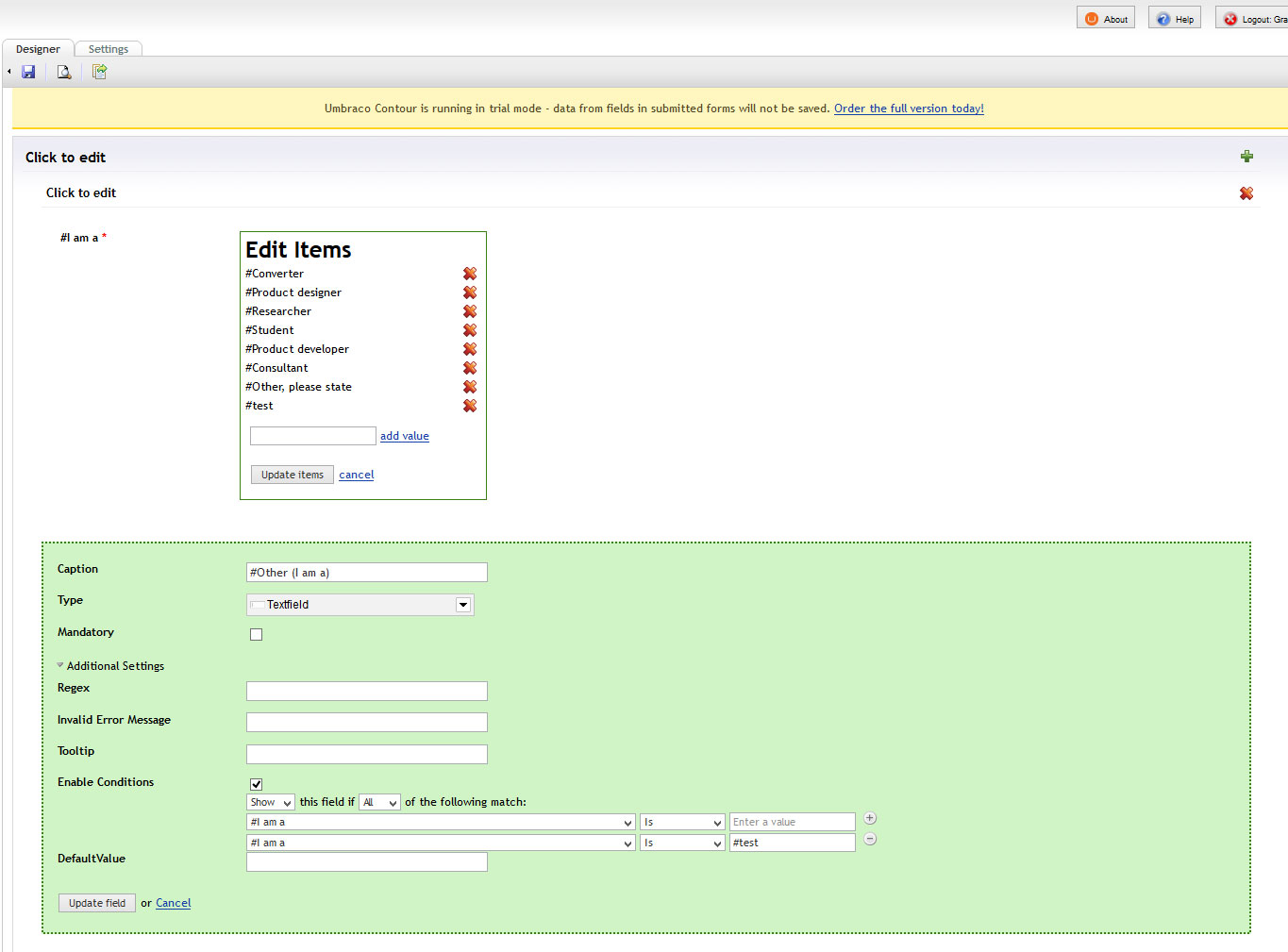The height and width of the screenshot is (952, 1288).
Task: Remove the #Converter item
Action: [x=470, y=274]
